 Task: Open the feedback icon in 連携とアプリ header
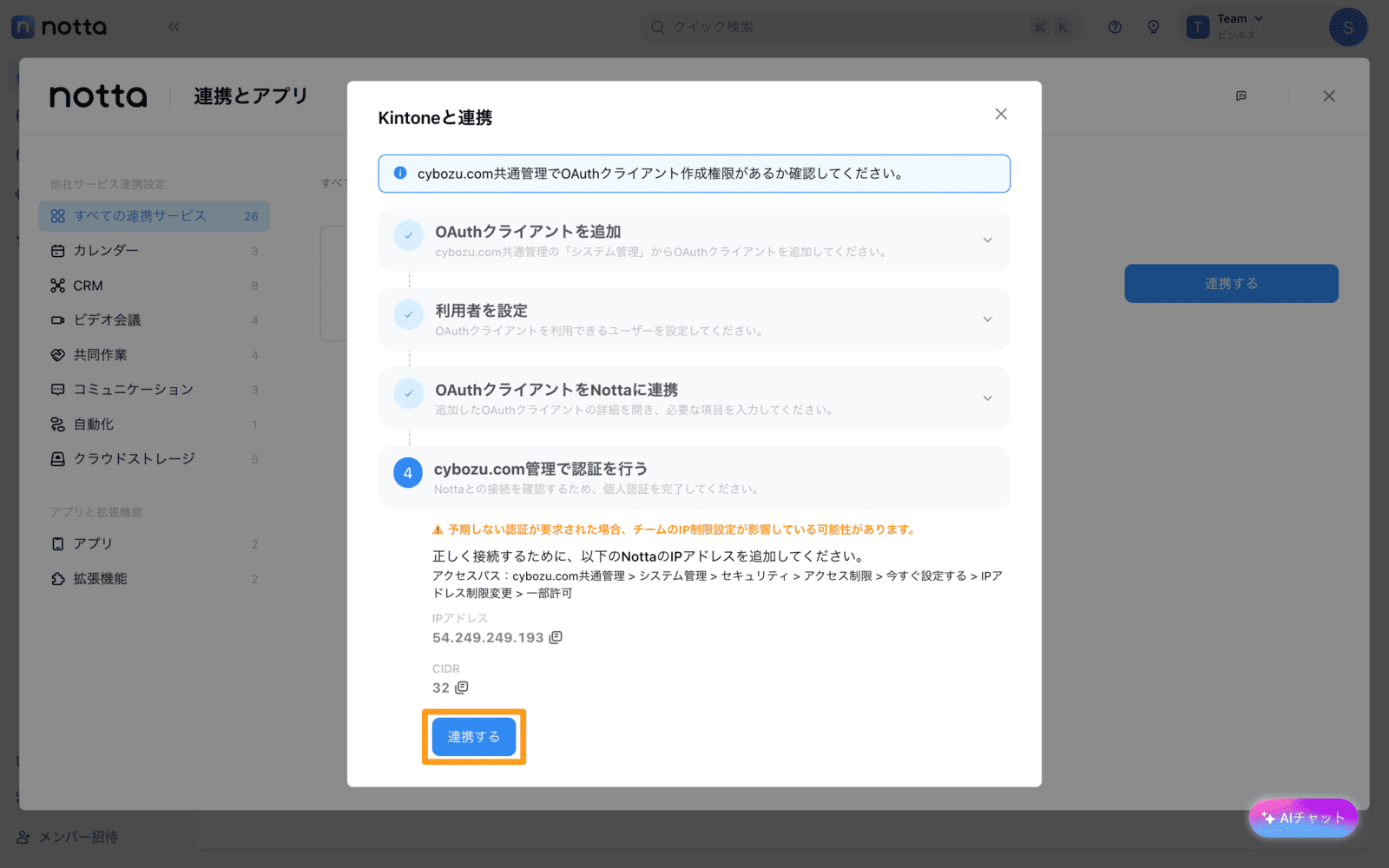1241,96
